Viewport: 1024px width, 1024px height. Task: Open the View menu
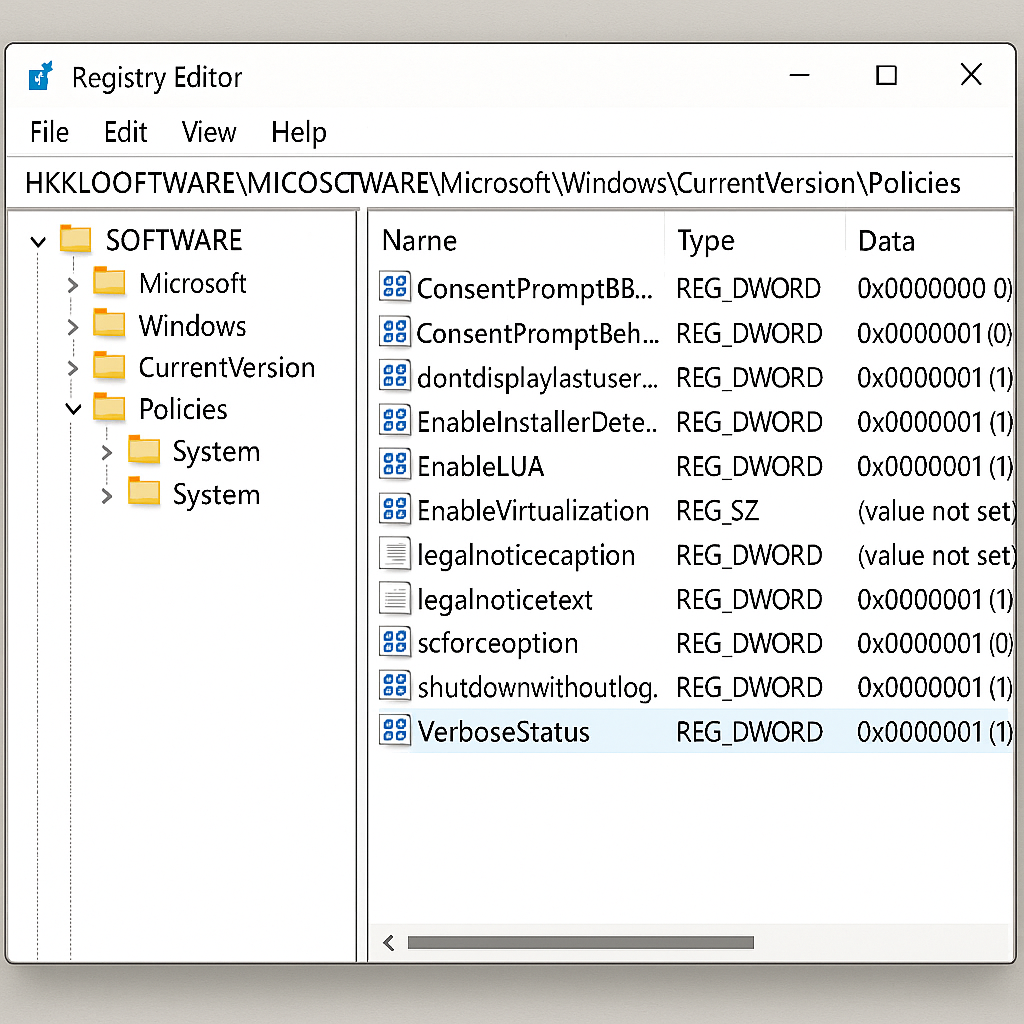pyautogui.click(x=209, y=133)
